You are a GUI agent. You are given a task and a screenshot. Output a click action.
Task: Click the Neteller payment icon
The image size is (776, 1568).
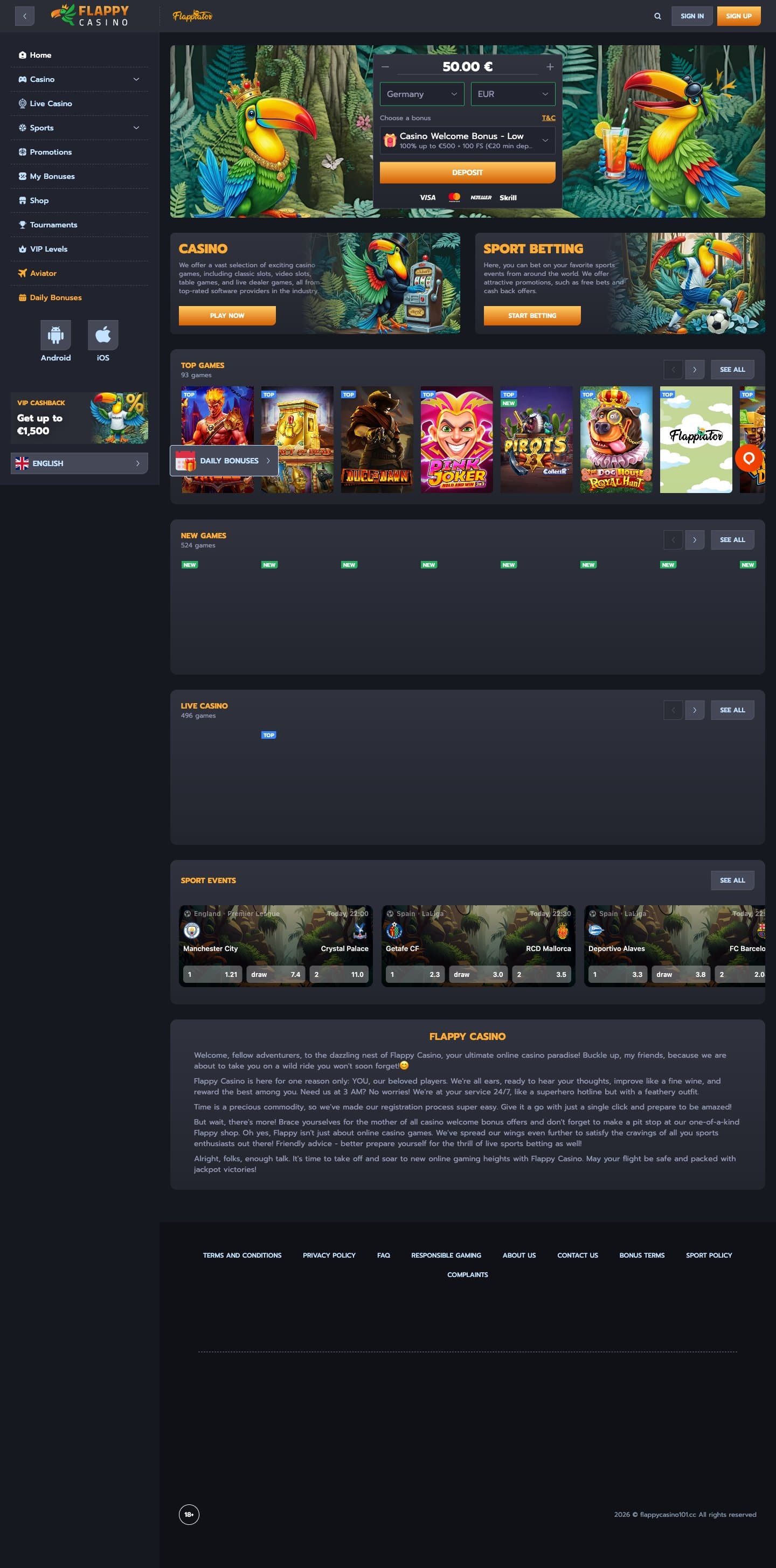click(481, 197)
